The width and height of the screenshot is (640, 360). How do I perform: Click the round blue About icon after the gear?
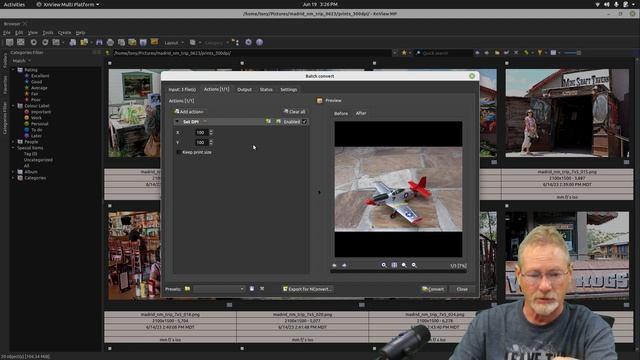tap(259, 42)
